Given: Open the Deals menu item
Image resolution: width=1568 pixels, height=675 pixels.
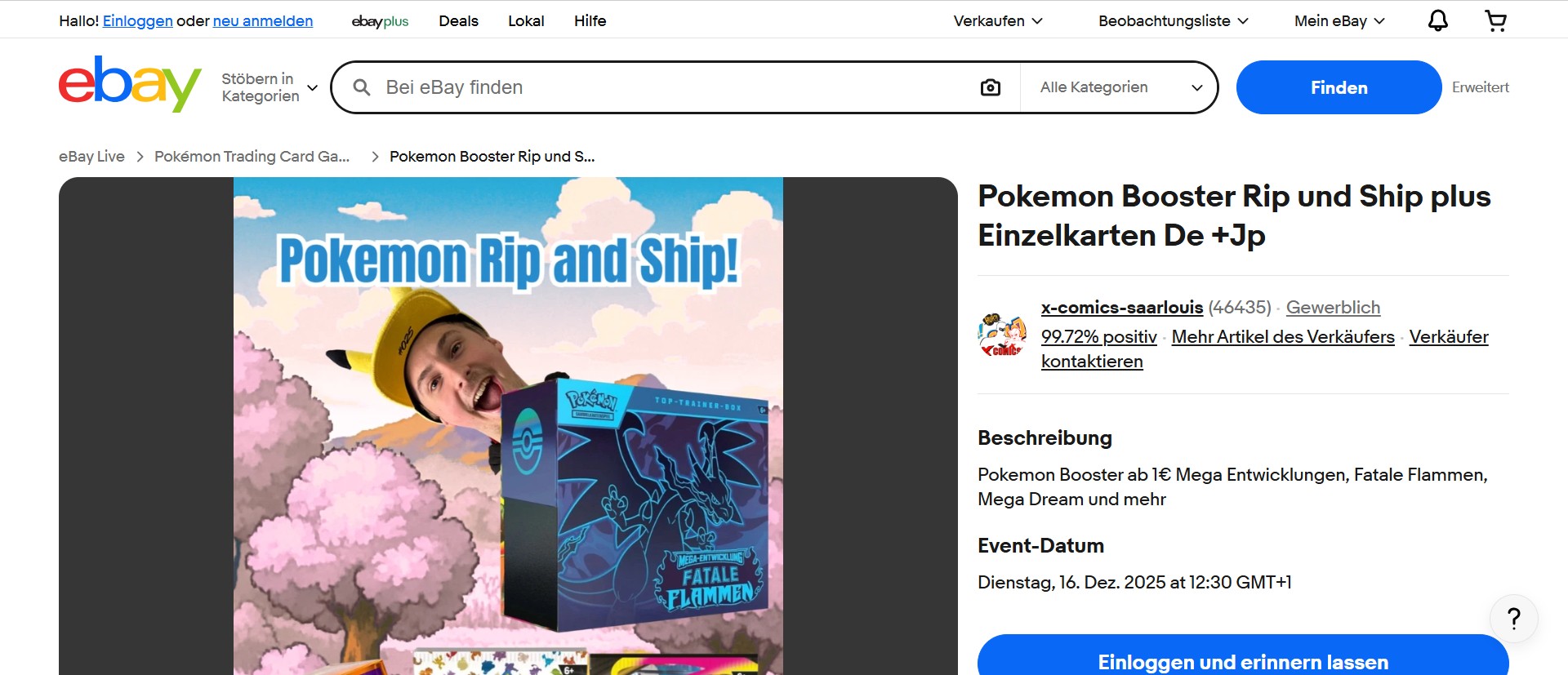Looking at the screenshot, I should coord(458,21).
